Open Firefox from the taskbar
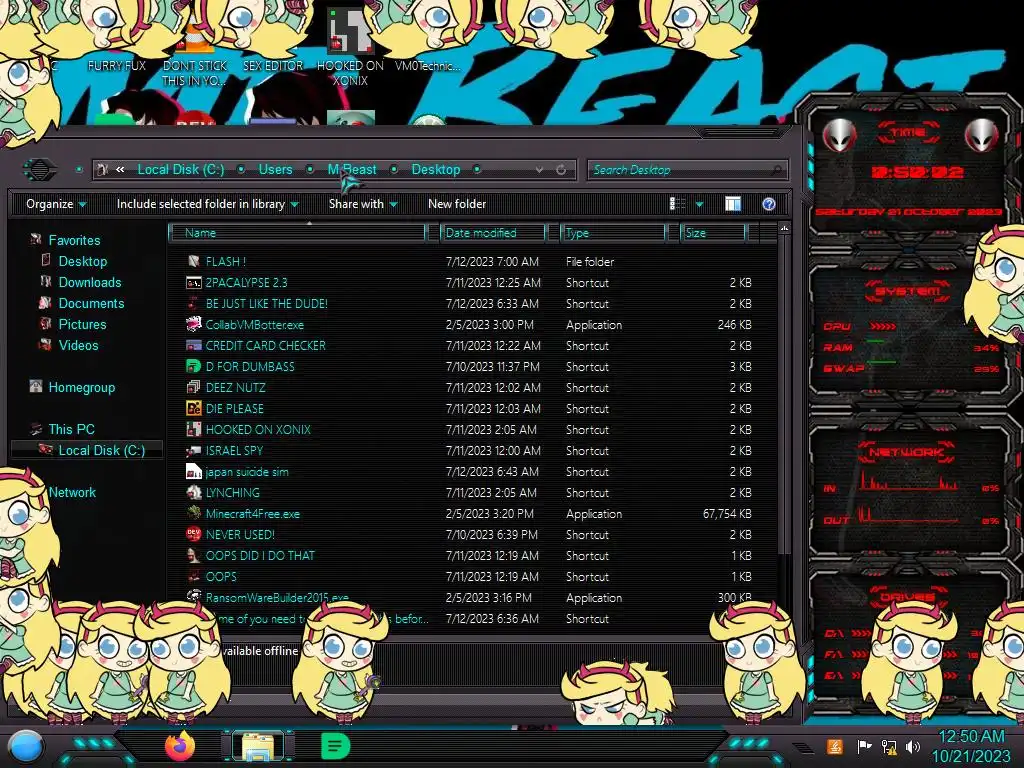 [x=180, y=746]
